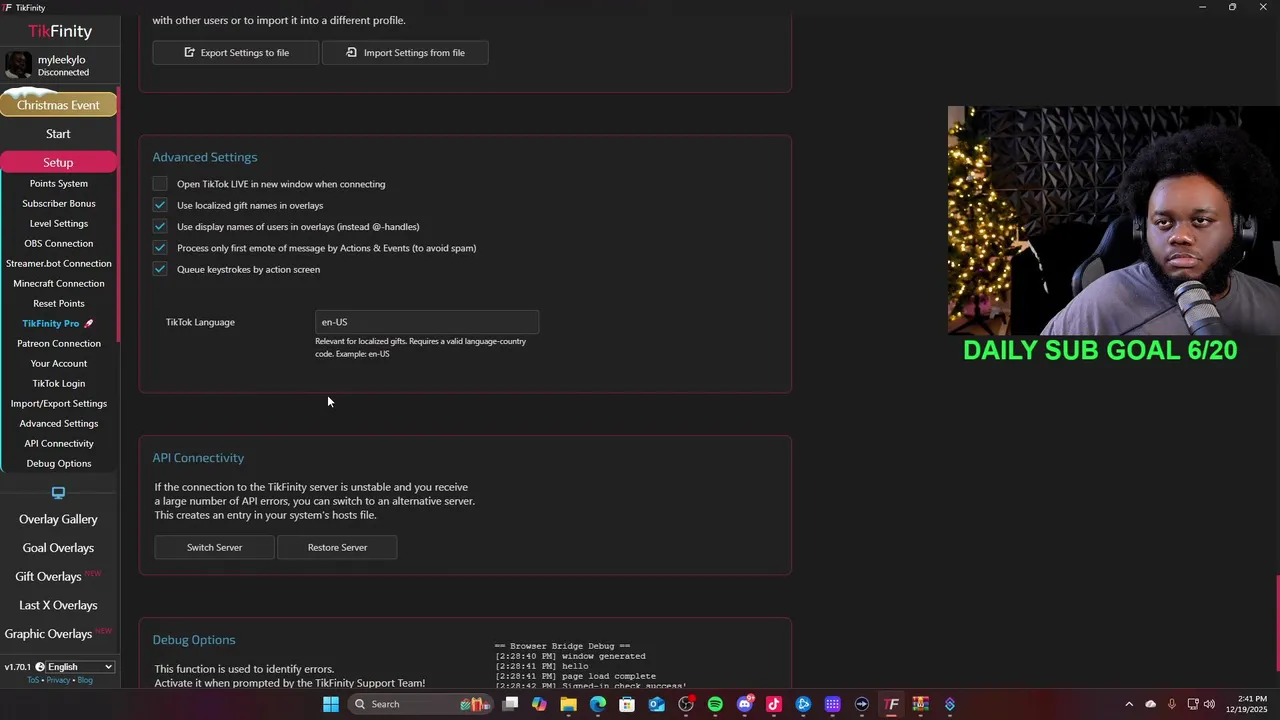This screenshot has width=1280, height=720.
Task: Click the blue diamond taskbar app icon
Action: pos(949,704)
